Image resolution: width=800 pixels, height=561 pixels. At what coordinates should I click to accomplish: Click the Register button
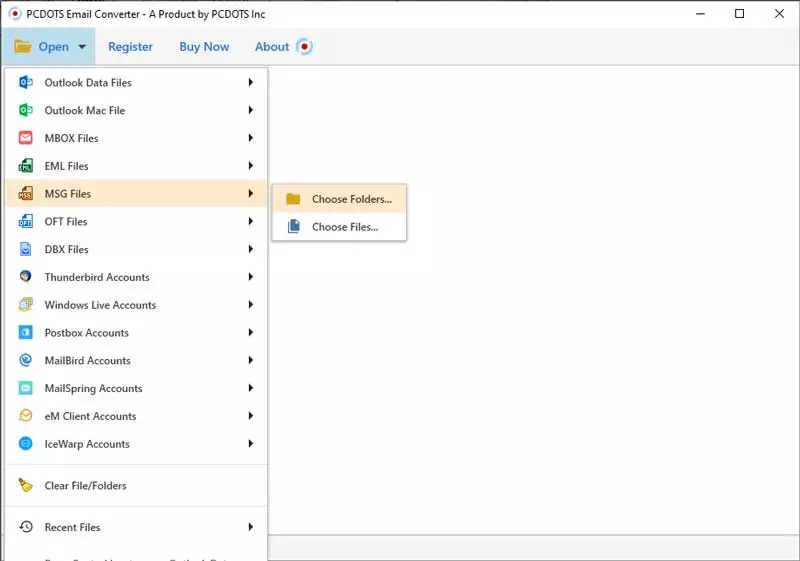click(131, 46)
